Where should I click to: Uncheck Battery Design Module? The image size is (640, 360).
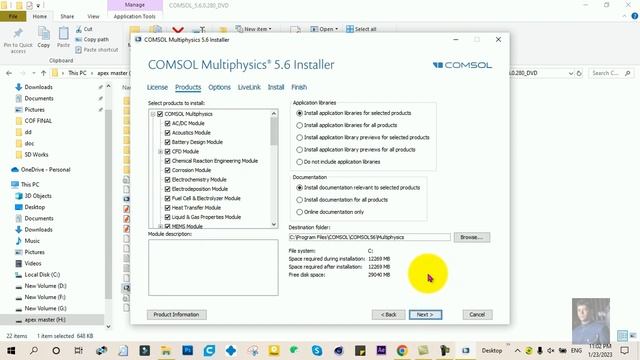(167, 142)
